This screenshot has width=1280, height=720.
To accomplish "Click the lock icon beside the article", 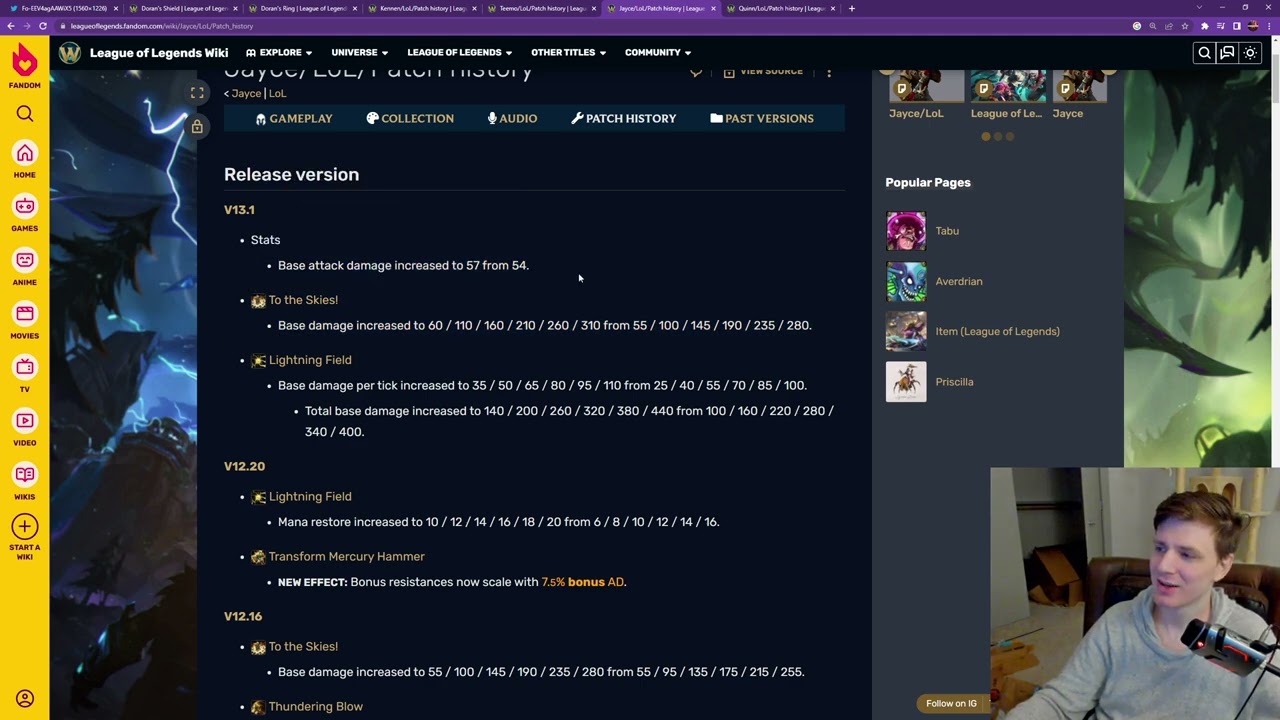I will 197,126.
